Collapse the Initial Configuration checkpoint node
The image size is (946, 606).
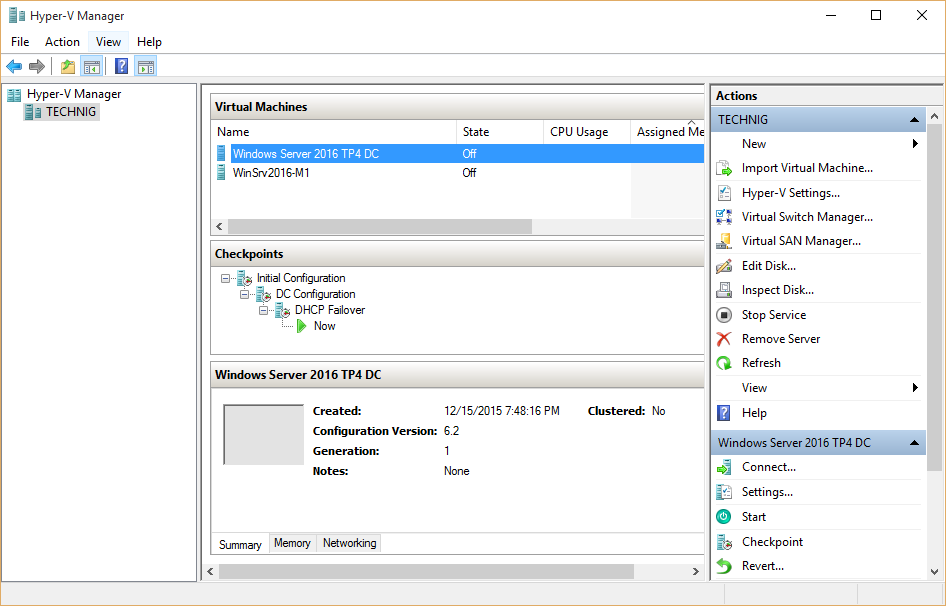(x=225, y=278)
